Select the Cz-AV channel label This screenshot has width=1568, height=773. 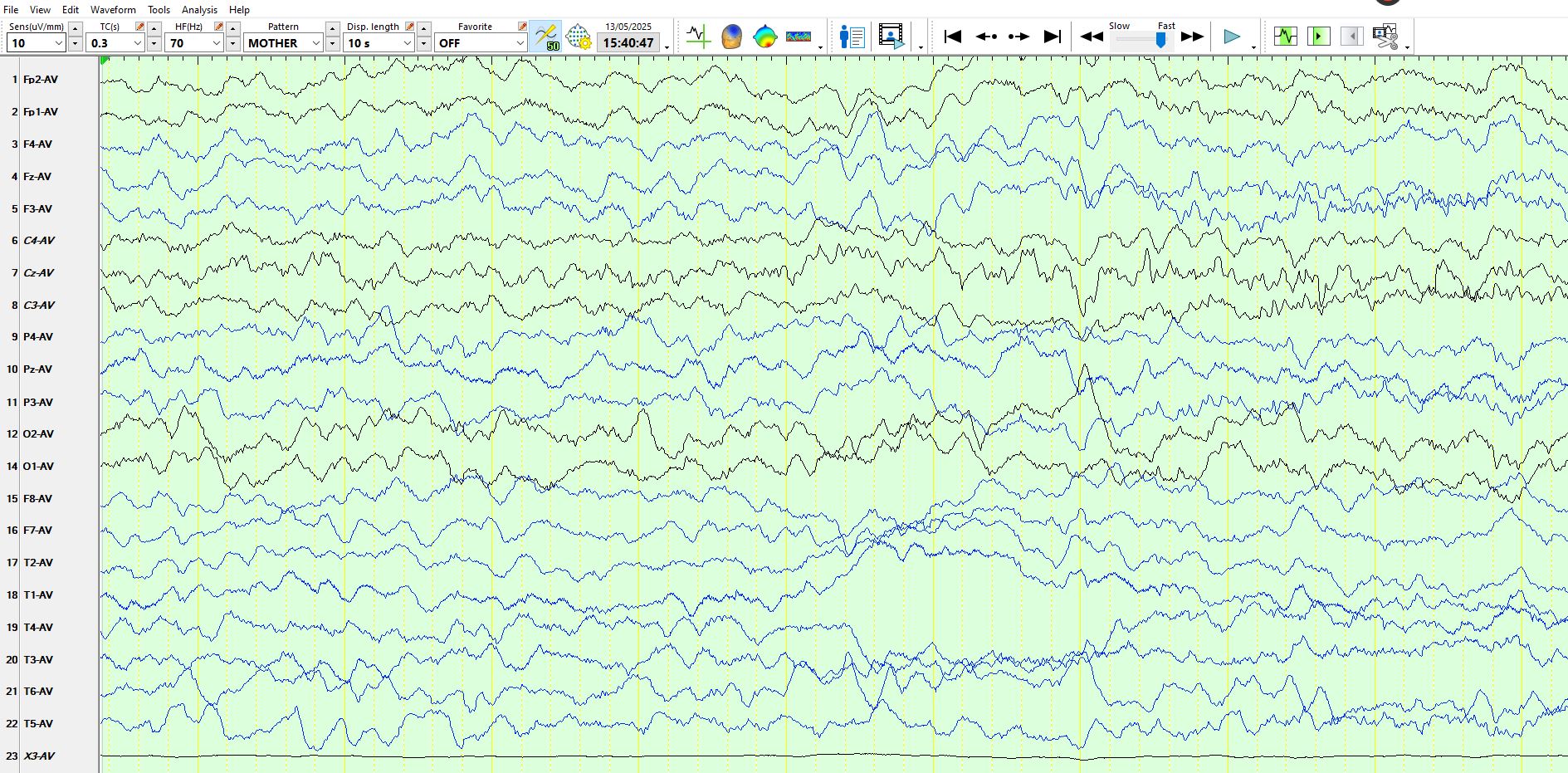pos(39,273)
